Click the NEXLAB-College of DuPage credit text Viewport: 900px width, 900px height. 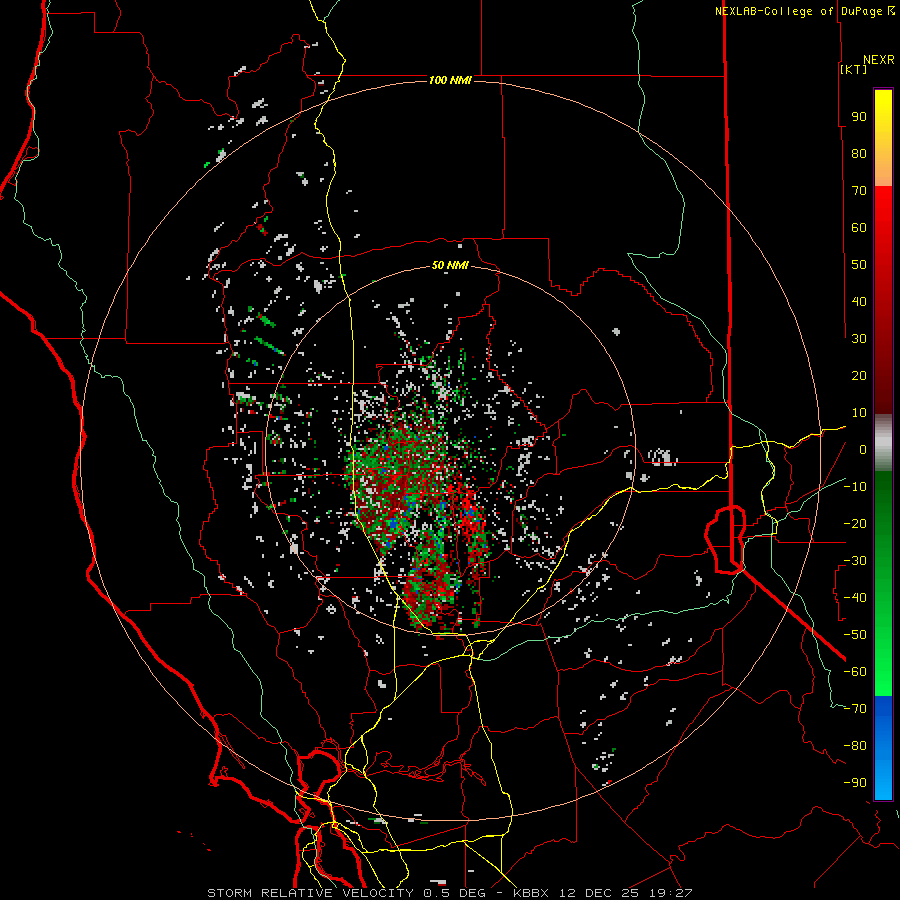point(798,11)
